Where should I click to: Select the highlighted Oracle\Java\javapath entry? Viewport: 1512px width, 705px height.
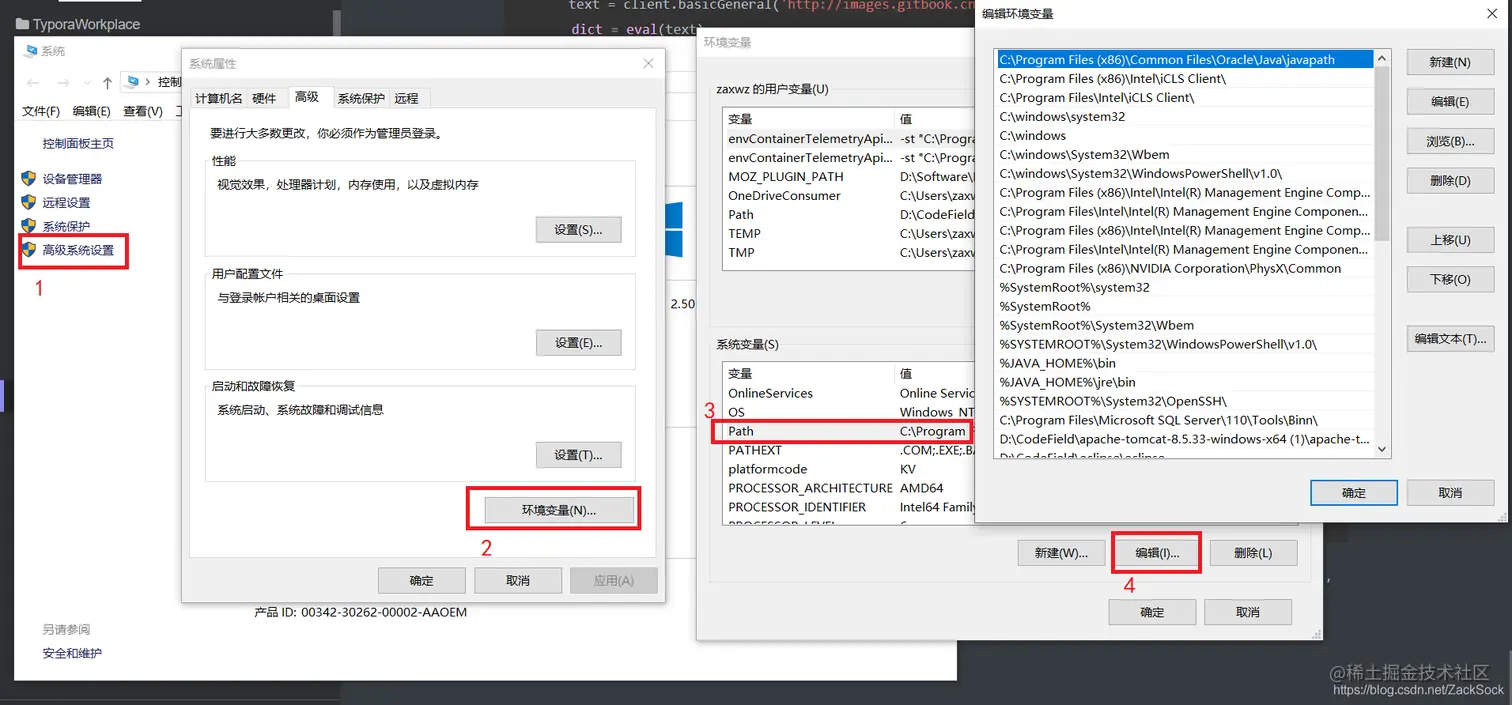[x=1186, y=59]
